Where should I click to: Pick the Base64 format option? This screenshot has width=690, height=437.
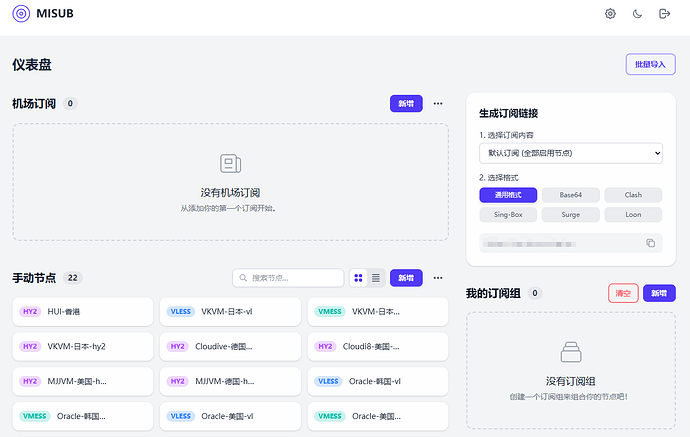570,195
